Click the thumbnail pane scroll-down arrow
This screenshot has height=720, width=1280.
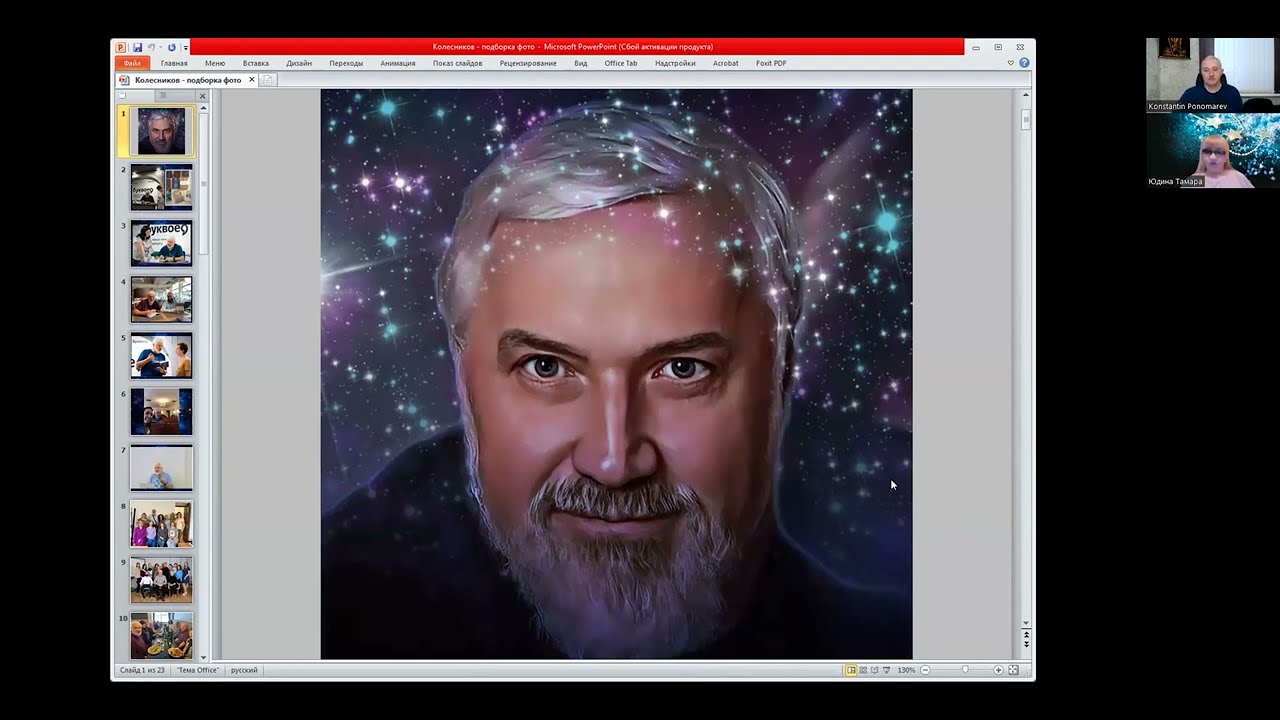pos(204,657)
